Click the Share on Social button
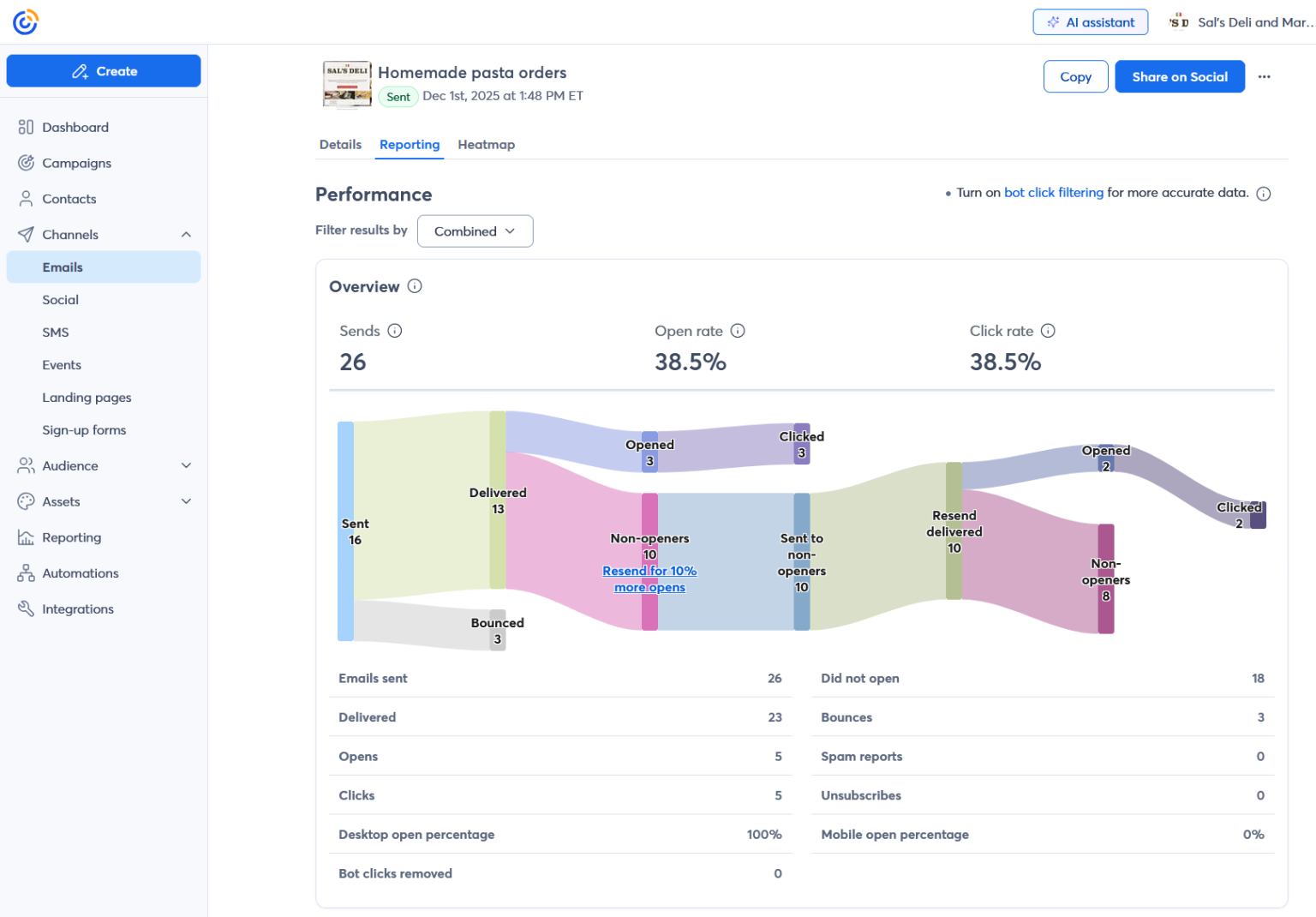Image resolution: width=1316 pixels, height=917 pixels. (x=1179, y=77)
